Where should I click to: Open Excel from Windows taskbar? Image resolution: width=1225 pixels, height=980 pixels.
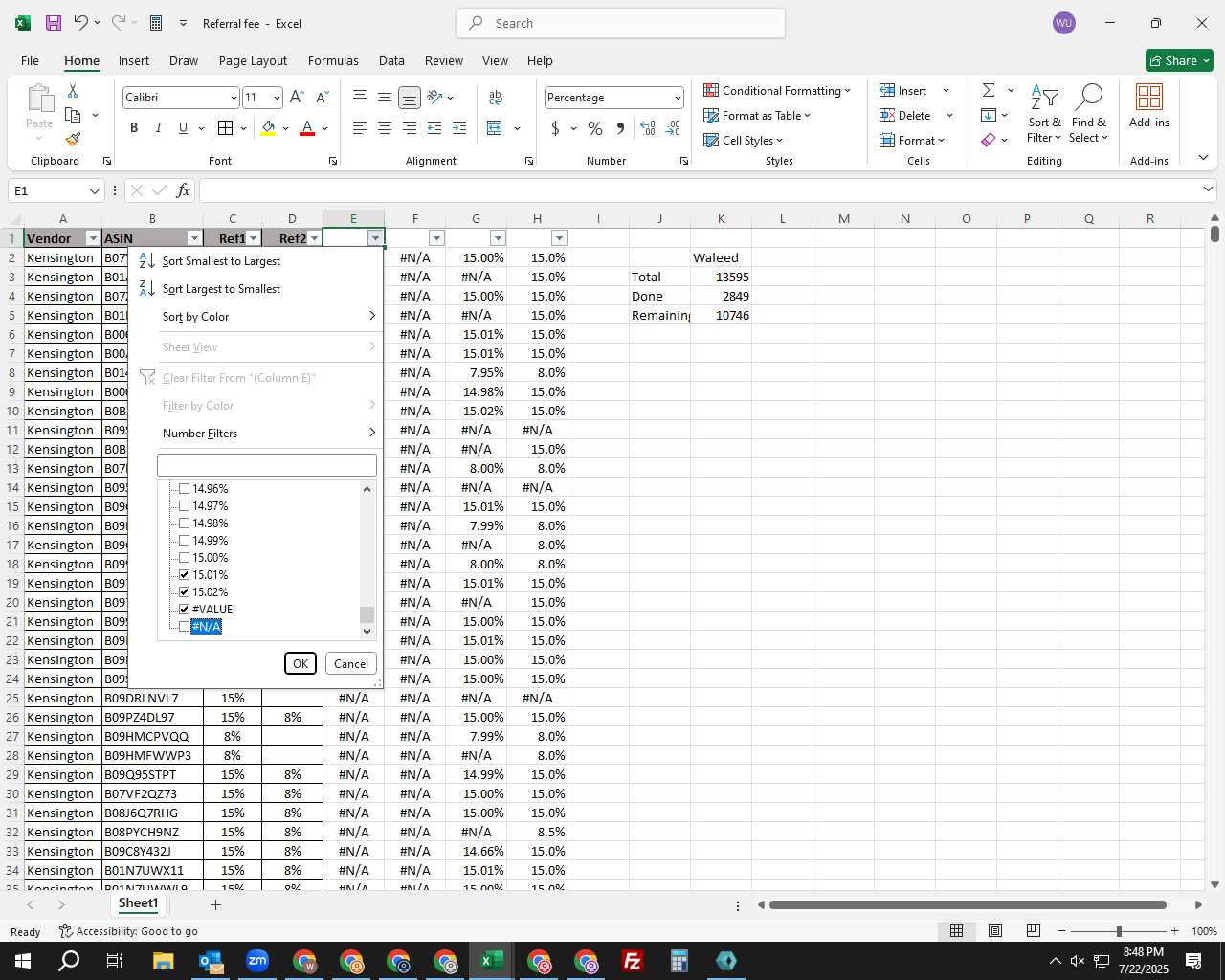492,961
